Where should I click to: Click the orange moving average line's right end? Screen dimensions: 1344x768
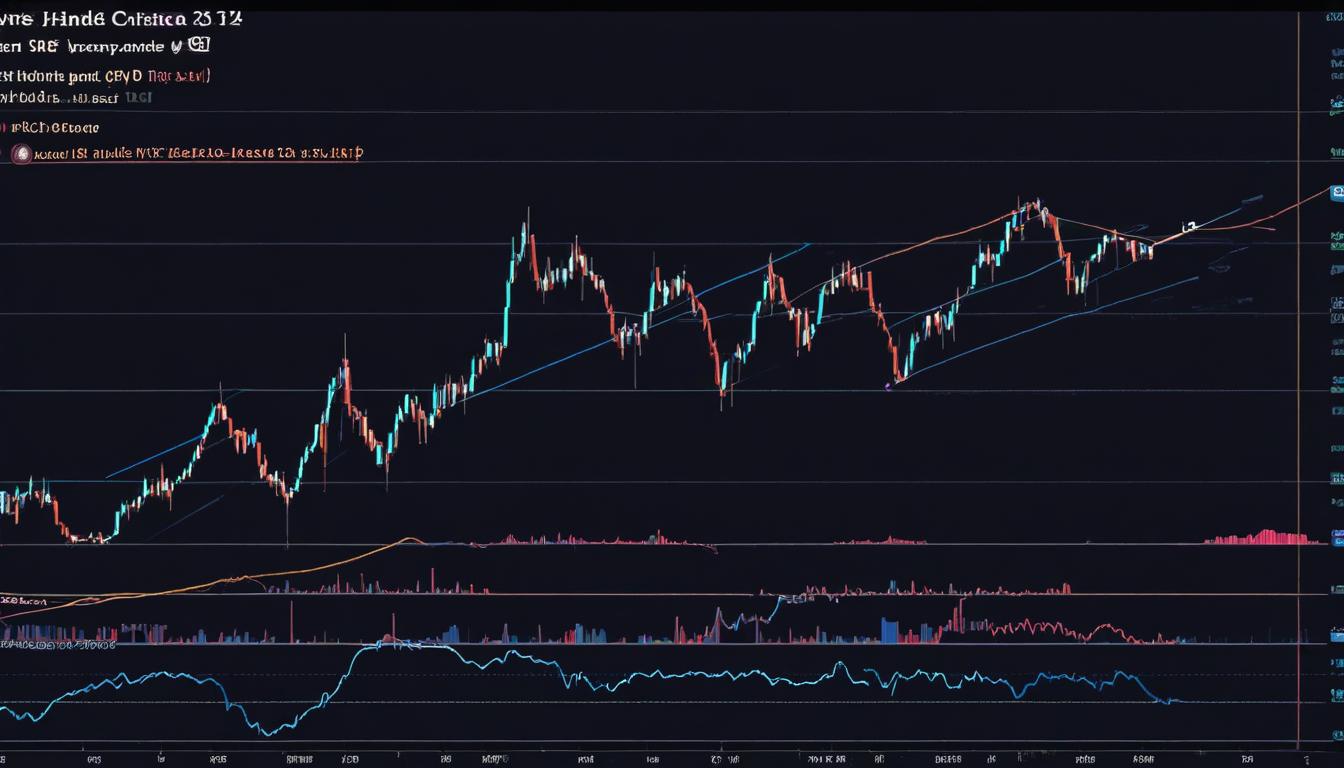(1325, 192)
